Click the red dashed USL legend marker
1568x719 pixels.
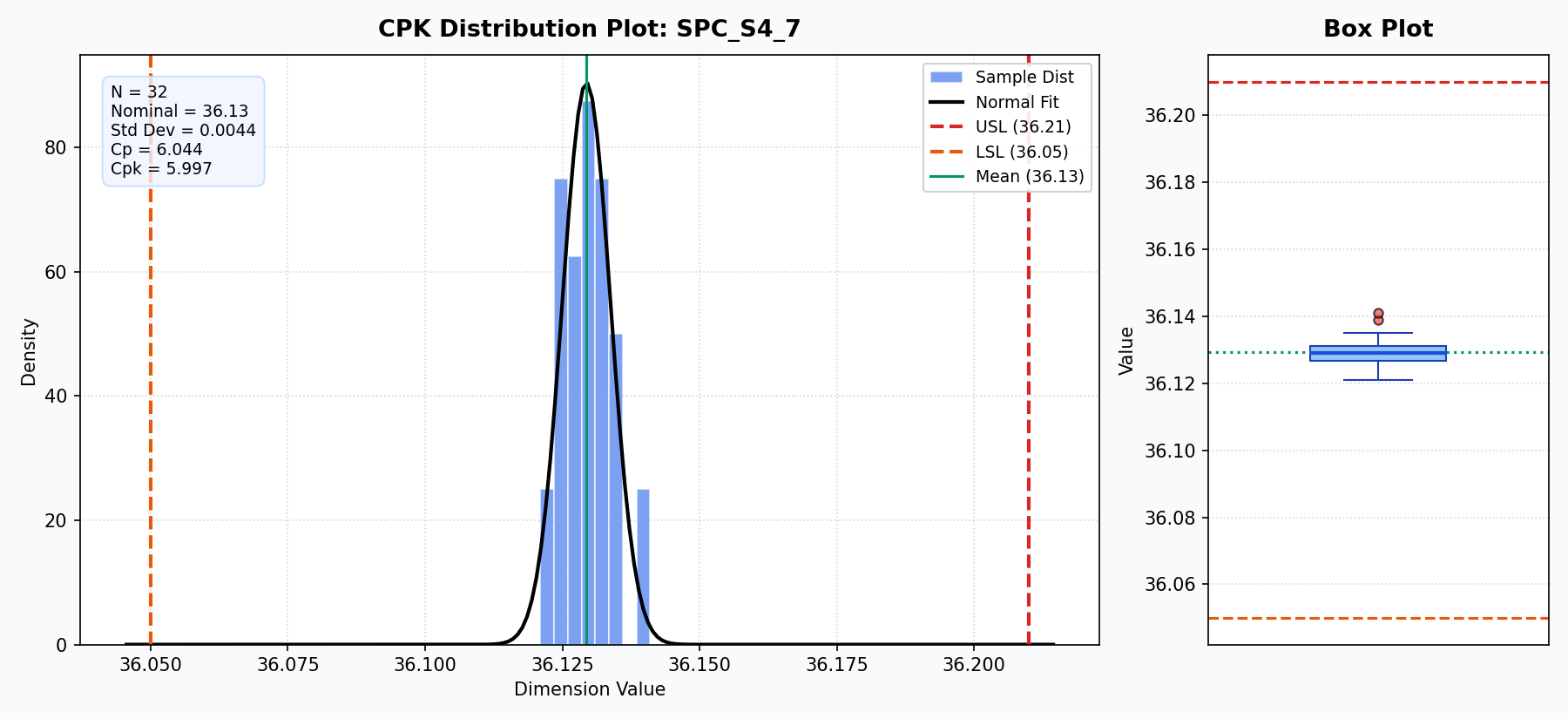946,126
